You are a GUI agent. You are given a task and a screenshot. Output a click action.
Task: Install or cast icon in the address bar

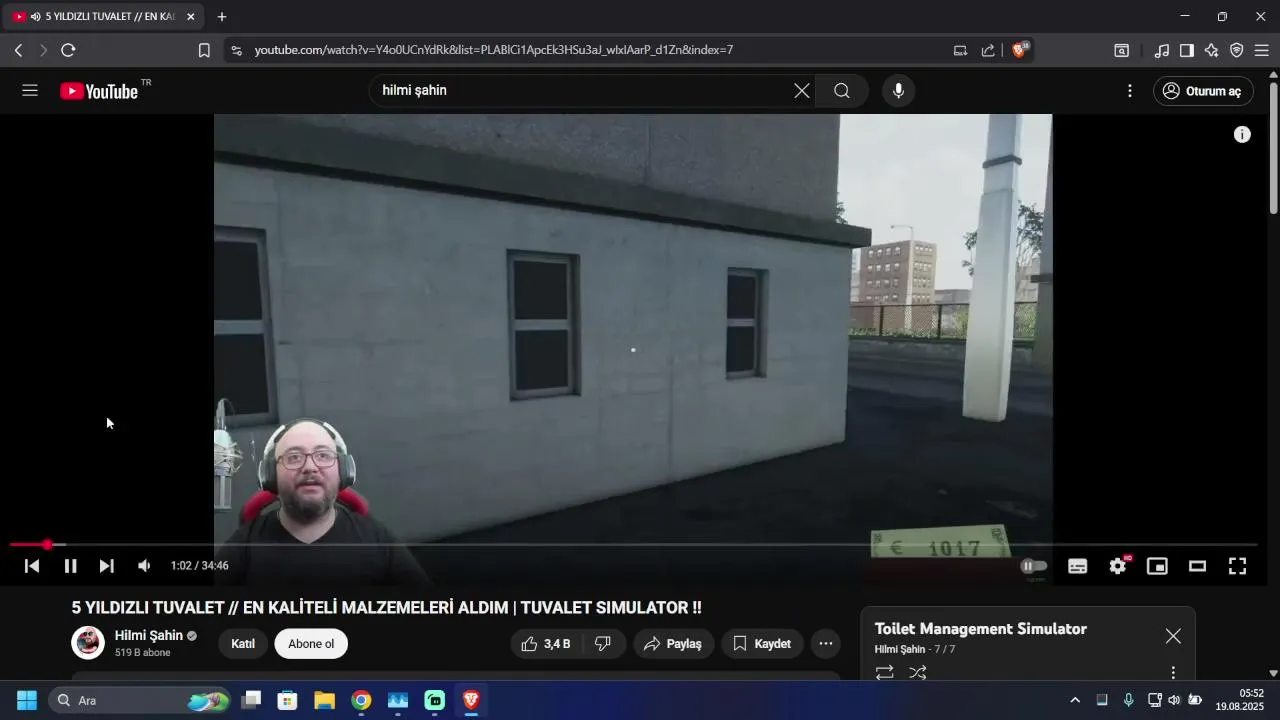[x=960, y=50]
